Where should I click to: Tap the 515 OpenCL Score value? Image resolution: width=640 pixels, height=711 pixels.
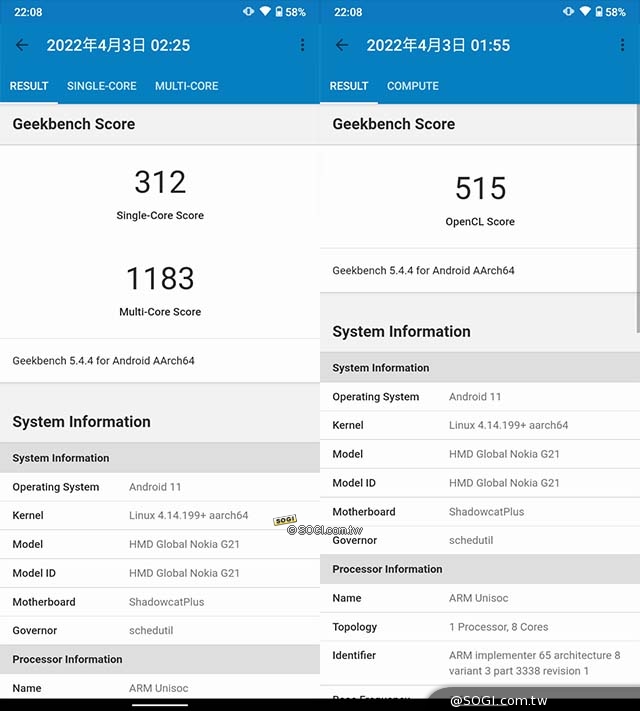[480, 188]
